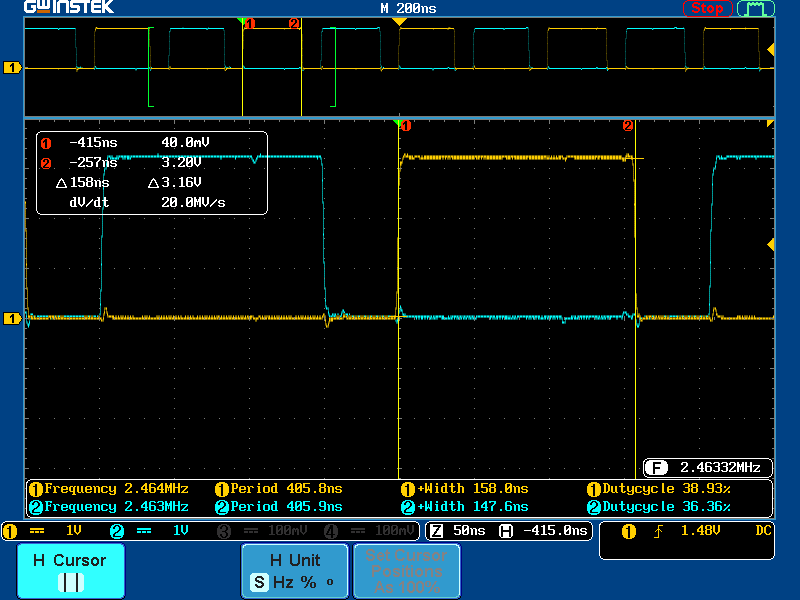Click the delta voltage 3.16V readout
800x600 pixels.
(x=175, y=183)
